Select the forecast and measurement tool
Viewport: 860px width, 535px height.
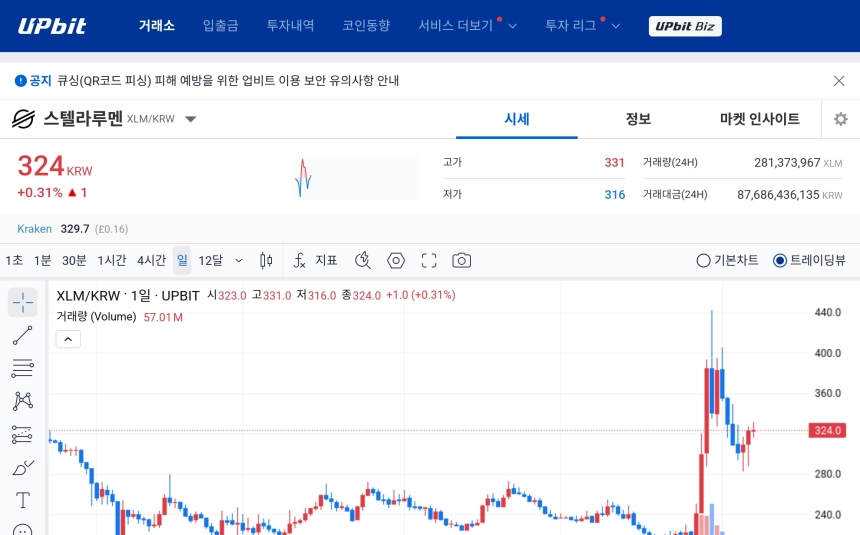click(22, 435)
